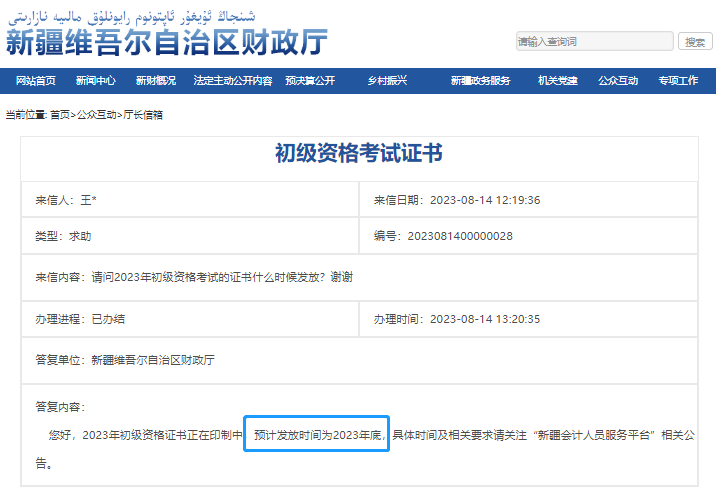Select 法定主动公开内容 in the nav bar

232,81
